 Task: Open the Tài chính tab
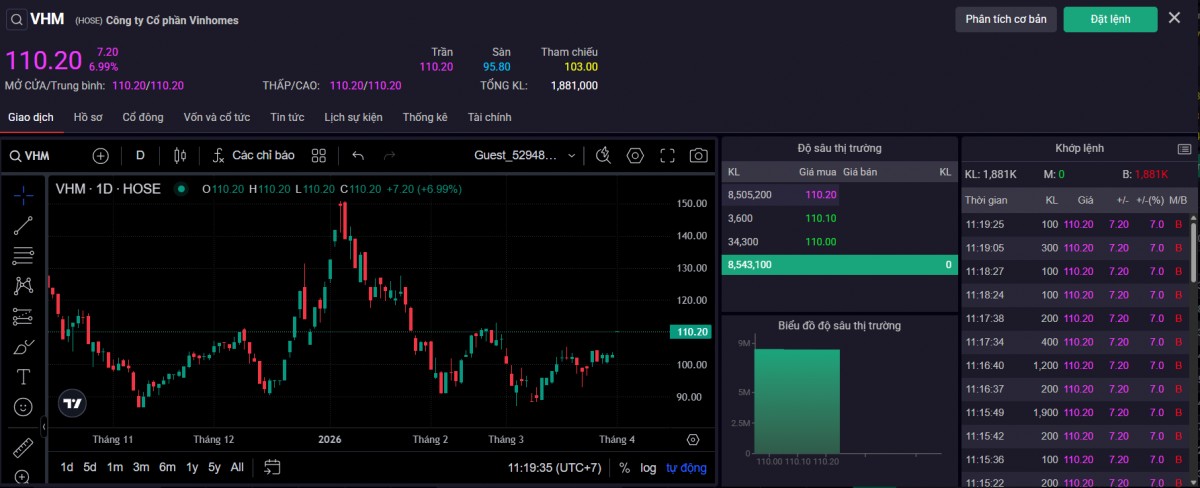[489, 117]
